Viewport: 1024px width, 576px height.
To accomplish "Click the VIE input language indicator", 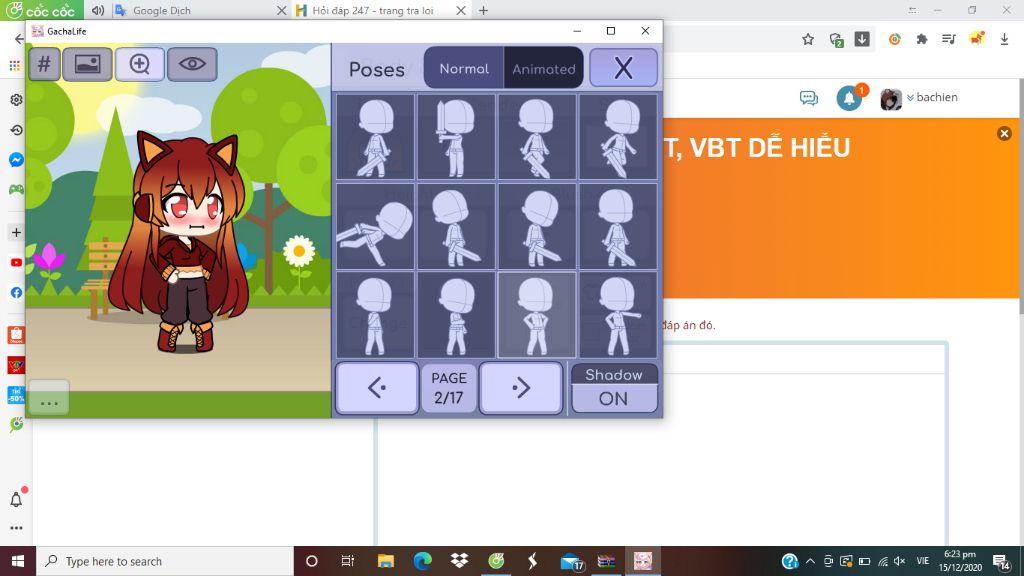I will [923, 561].
